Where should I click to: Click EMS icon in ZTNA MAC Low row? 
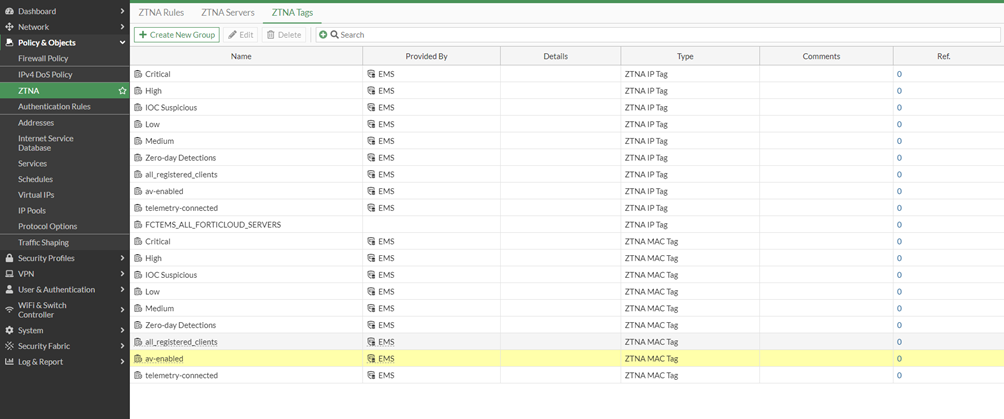pyautogui.click(x=371, y=292)
